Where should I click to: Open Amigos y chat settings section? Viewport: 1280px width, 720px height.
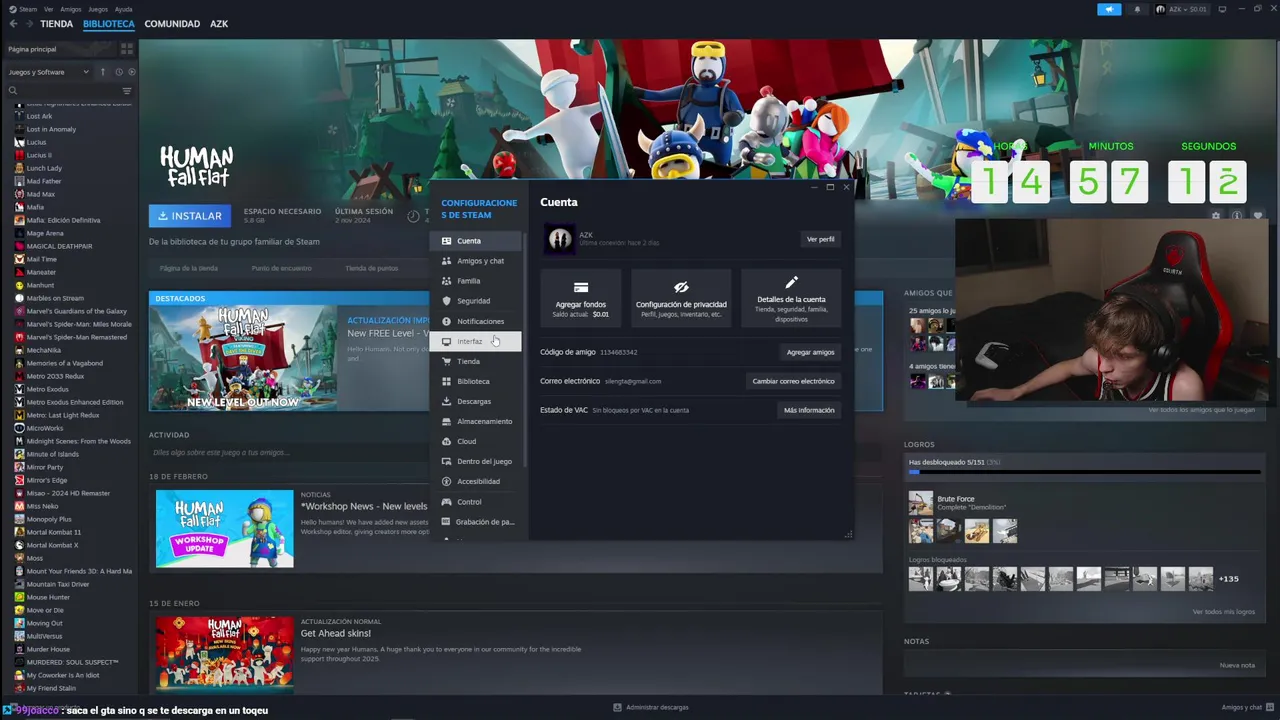tap(476, 261)
